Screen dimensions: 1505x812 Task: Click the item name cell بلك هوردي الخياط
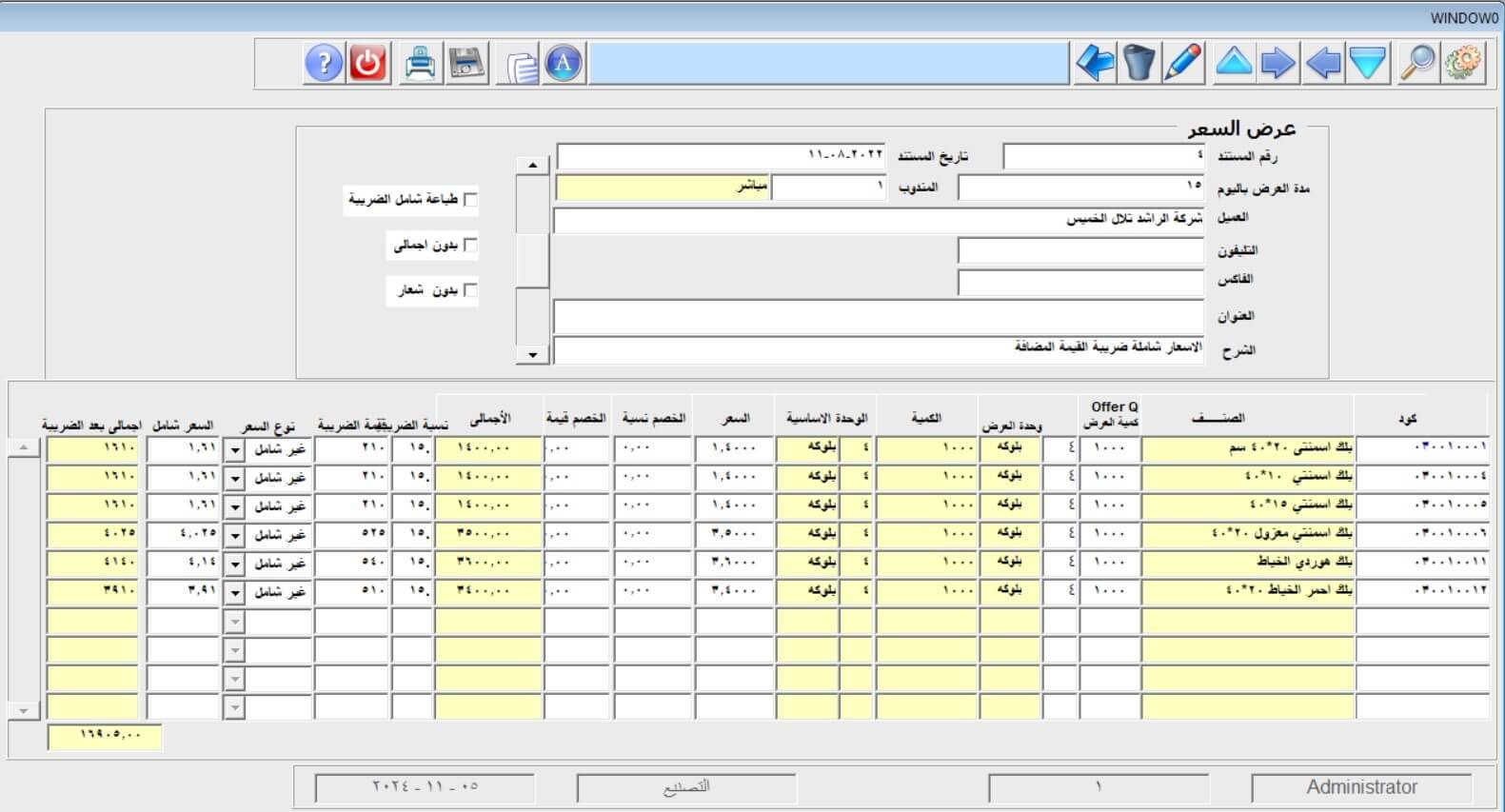(1247, 563)
